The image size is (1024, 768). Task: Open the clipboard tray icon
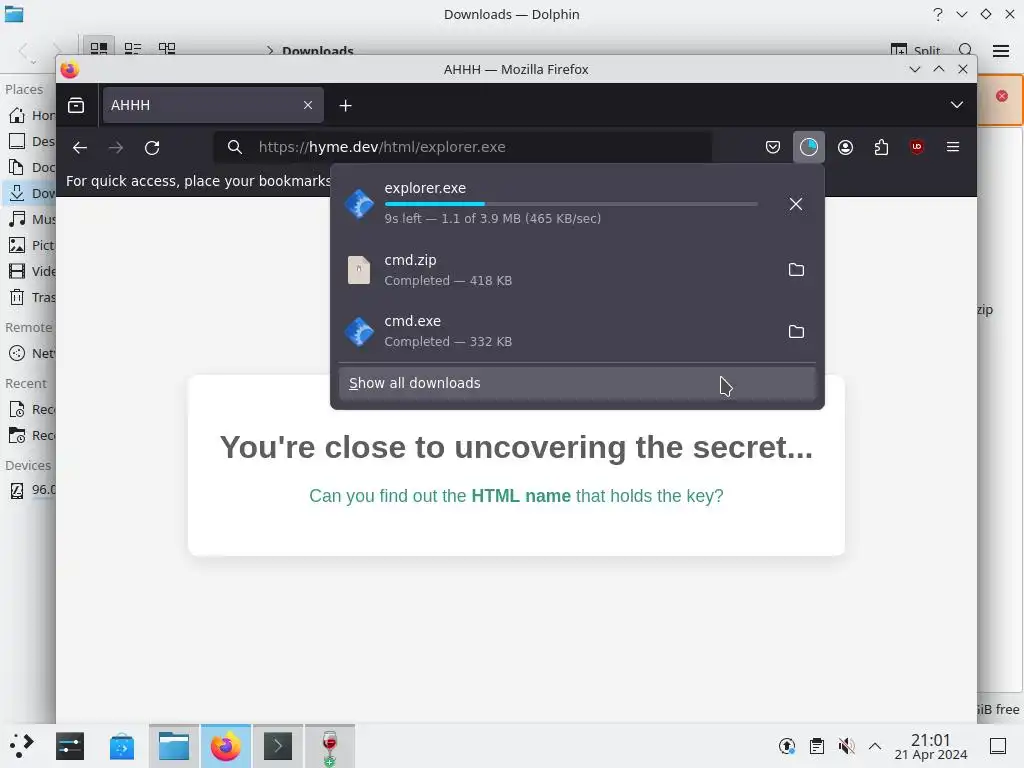click(x=816, y=746)
